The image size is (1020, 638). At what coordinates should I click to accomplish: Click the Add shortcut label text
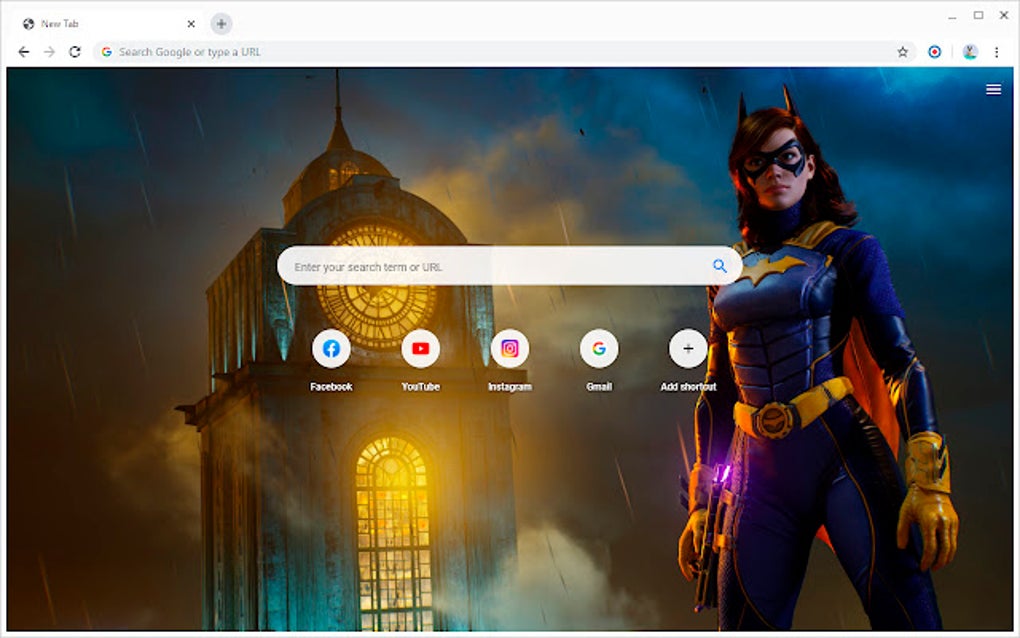[688, 387]
